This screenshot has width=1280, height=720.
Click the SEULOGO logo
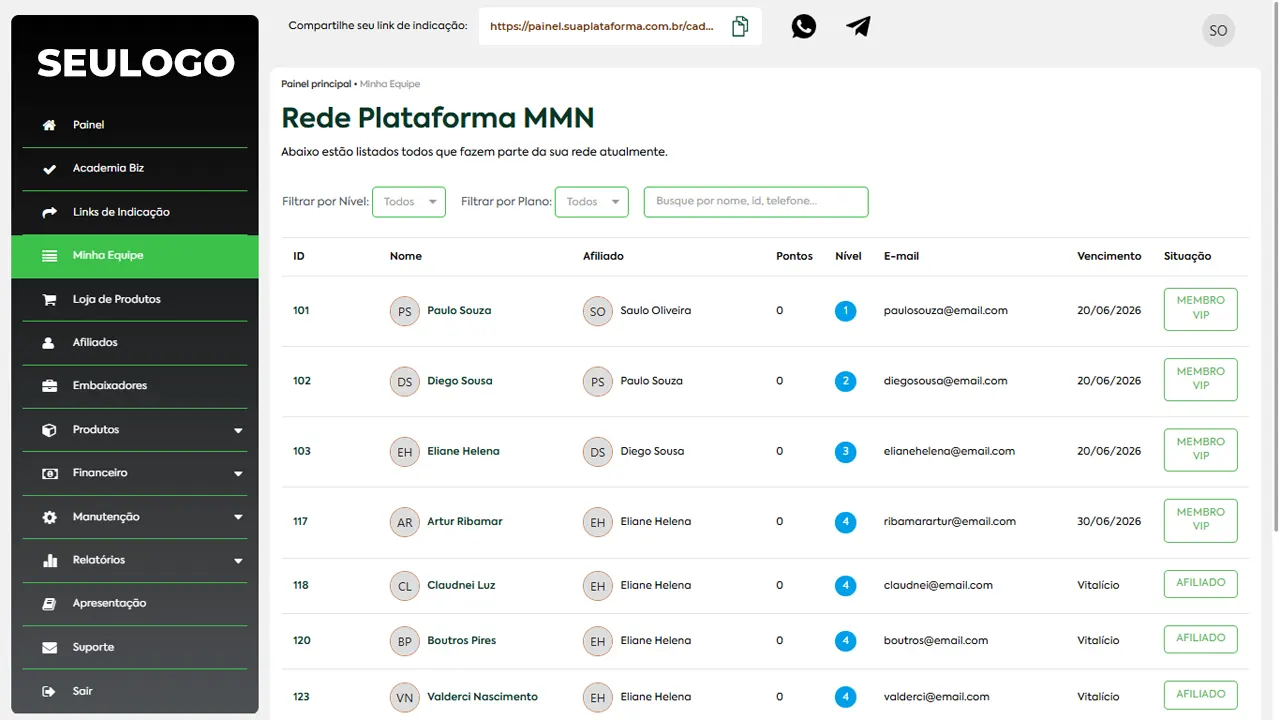click(x=135, y=63)
